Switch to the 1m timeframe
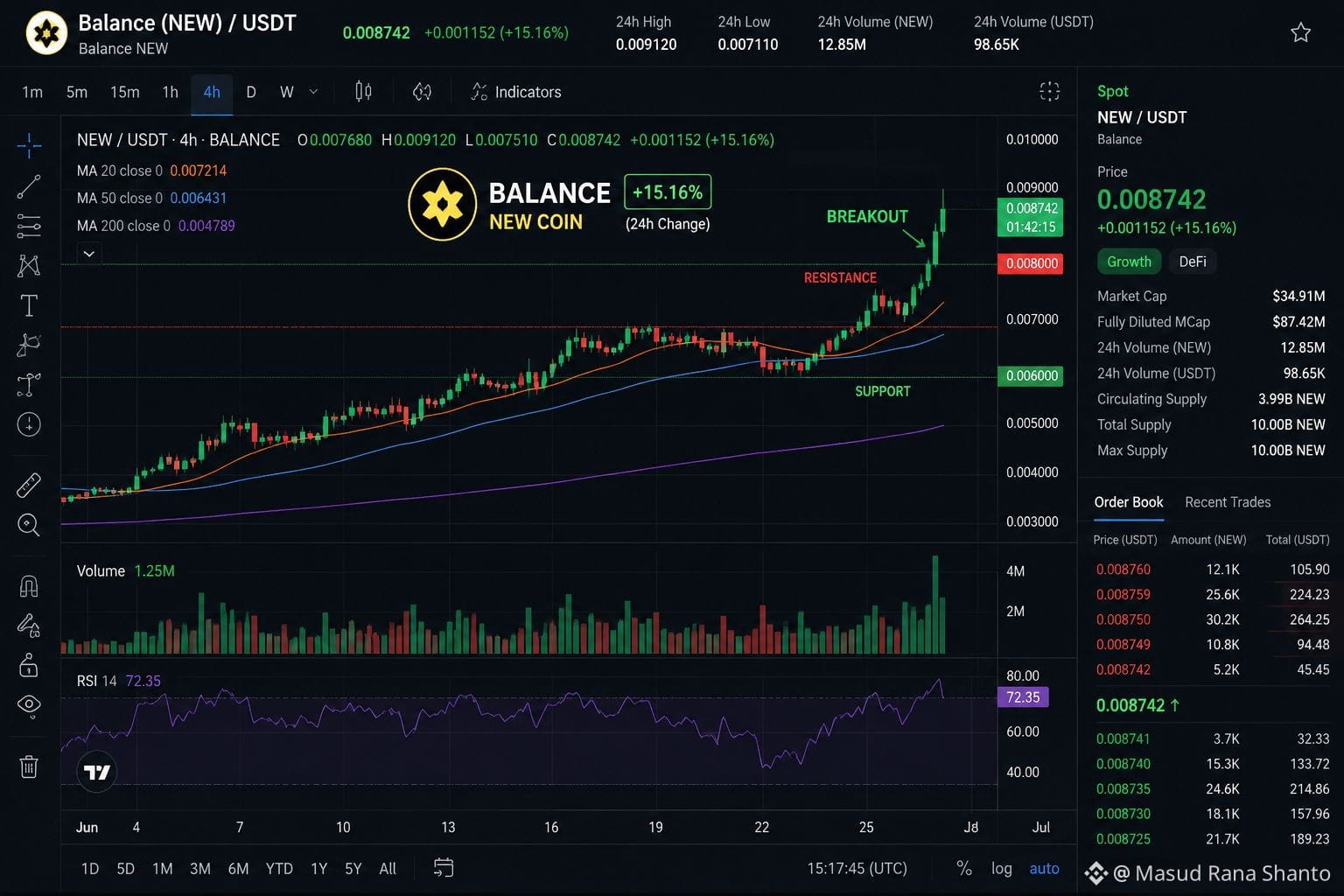 tap(32, 92)
